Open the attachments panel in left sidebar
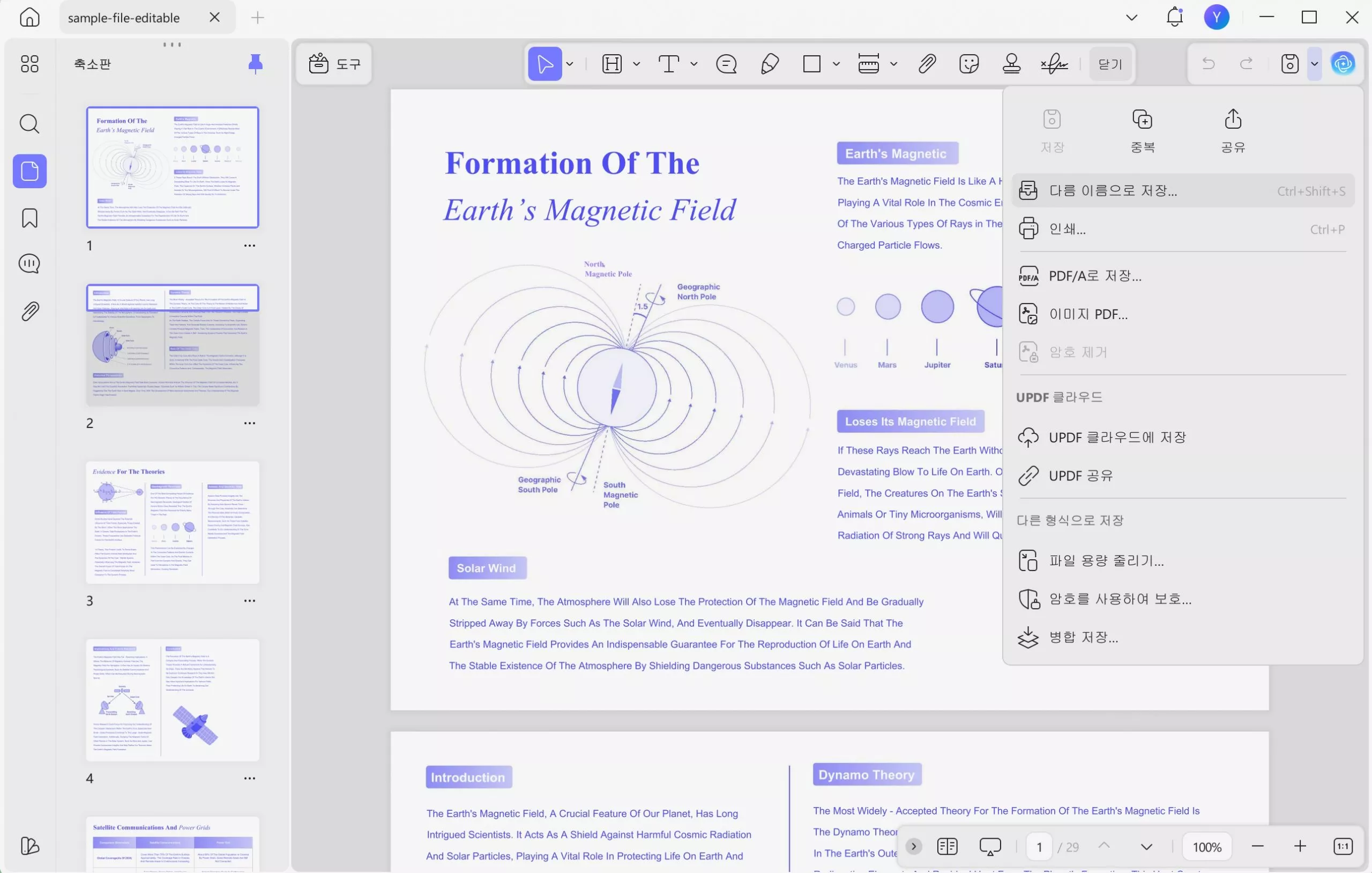 point(29,312)
